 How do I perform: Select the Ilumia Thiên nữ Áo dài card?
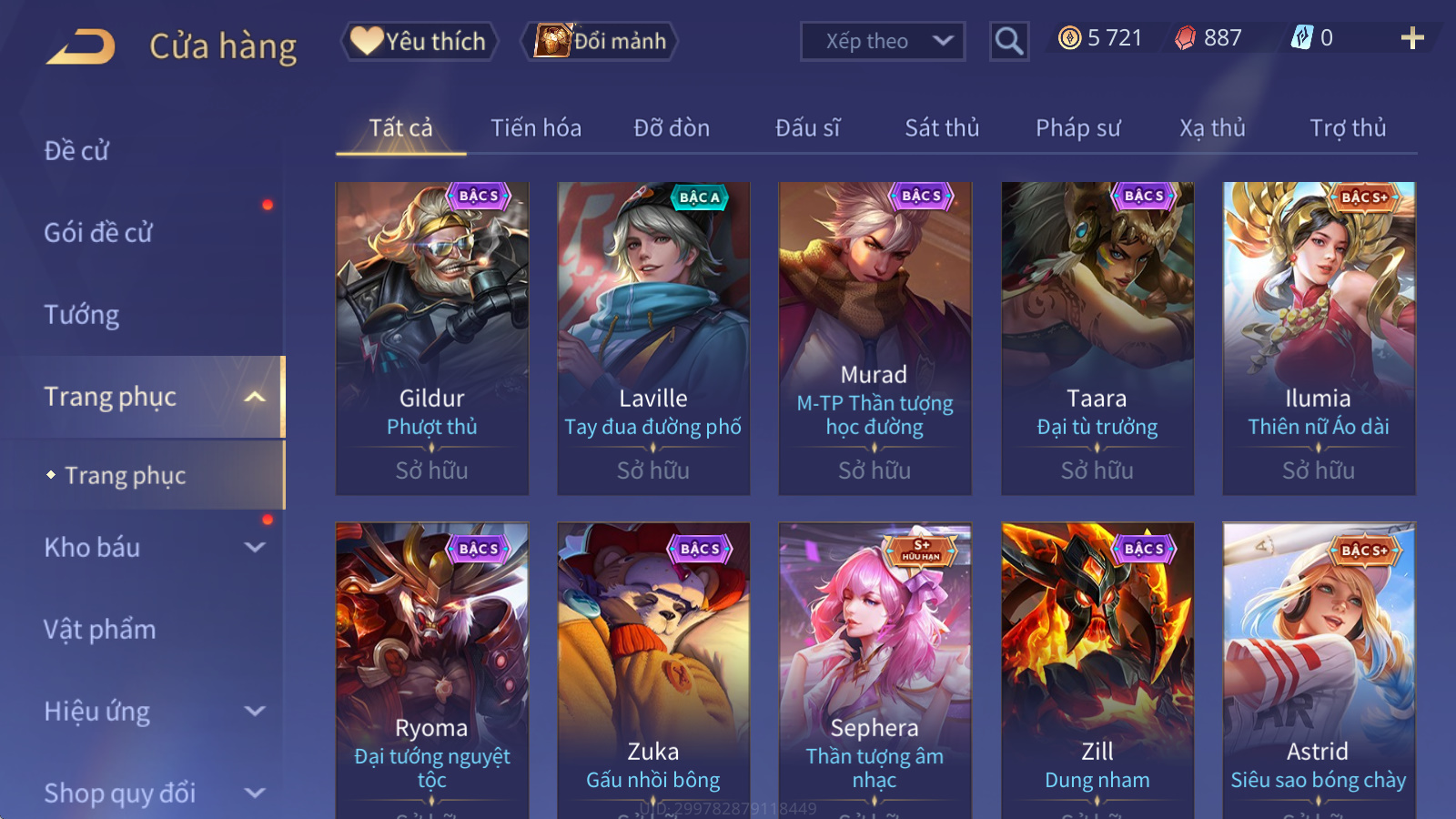point(1319,339)
